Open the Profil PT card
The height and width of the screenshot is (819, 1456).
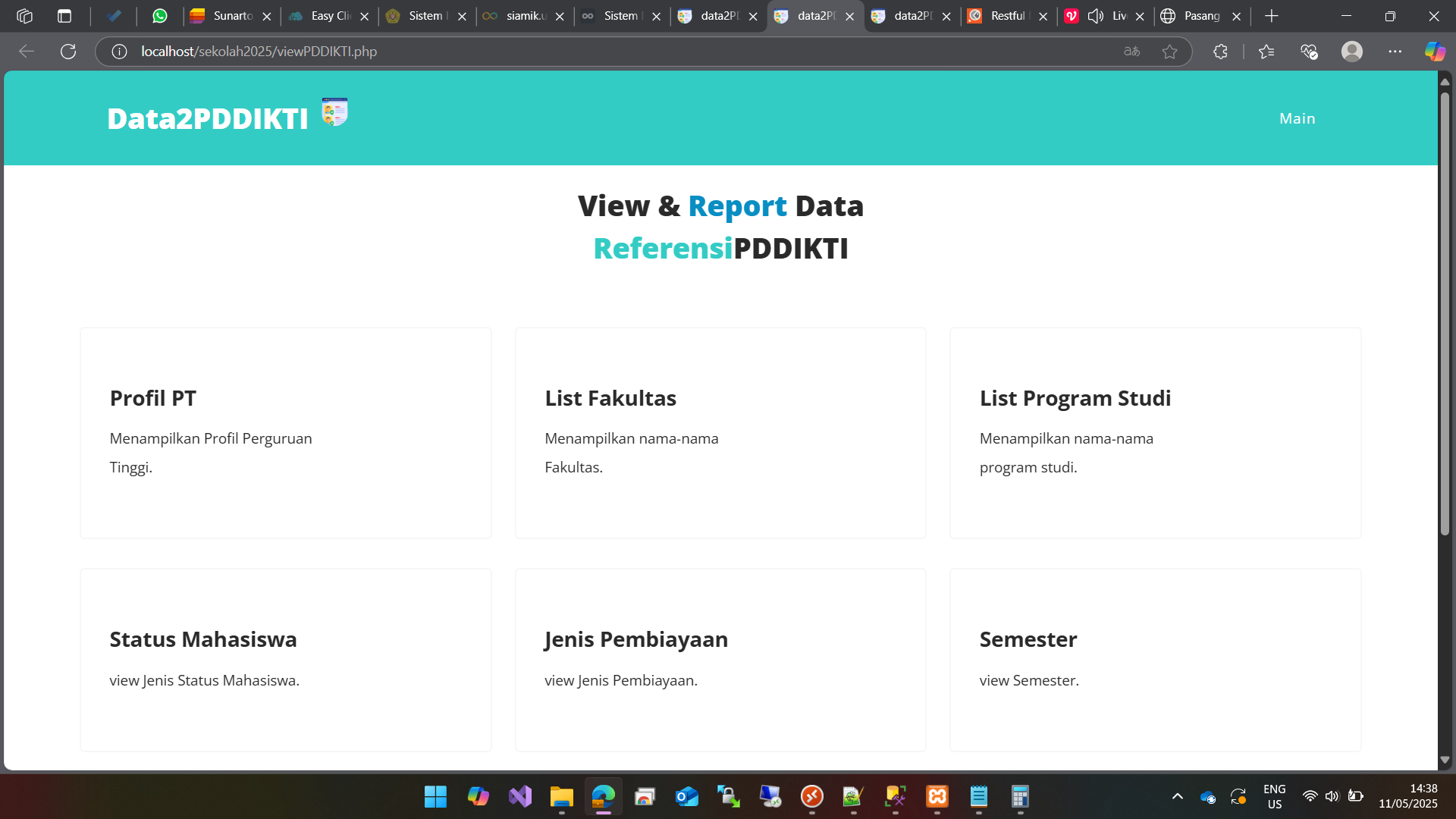tap(285, 432)
